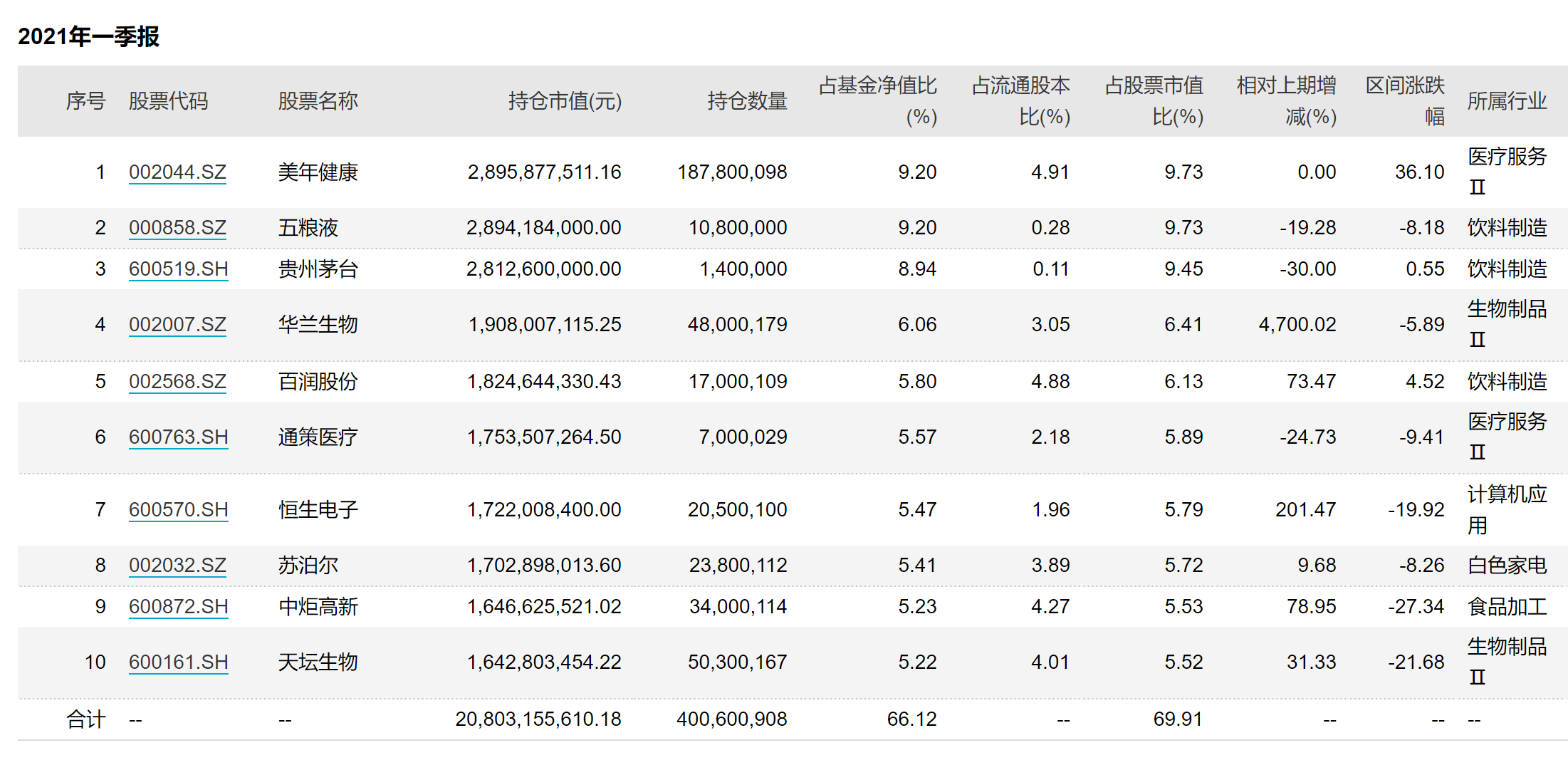Screen dimensions: 1568x770
Task: Click the total market value 20,803,155,610.18
Action: (538, 719)
